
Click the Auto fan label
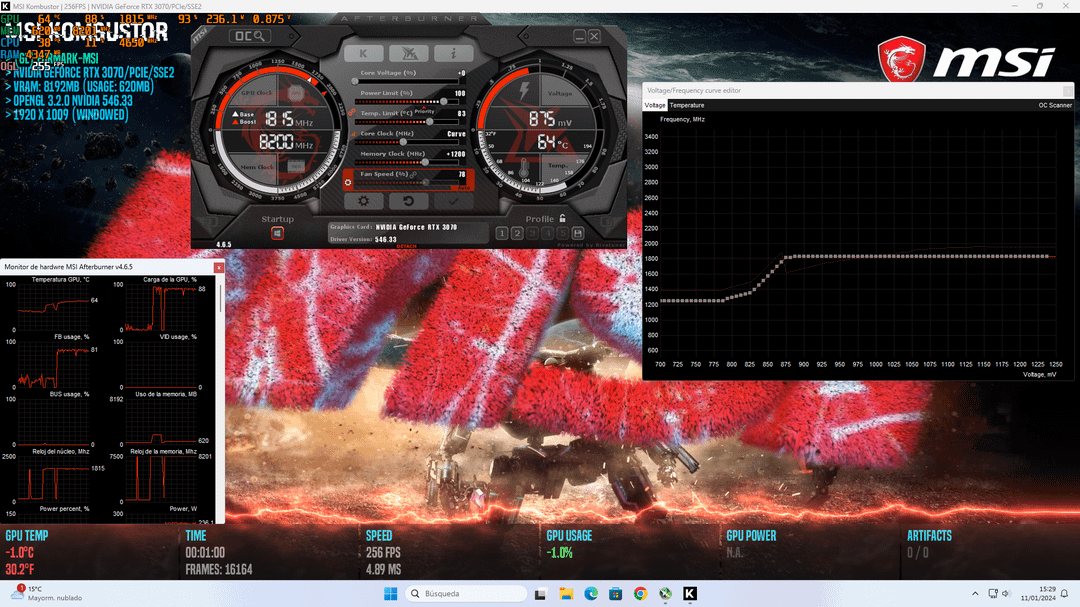click(x=464, y=187)
